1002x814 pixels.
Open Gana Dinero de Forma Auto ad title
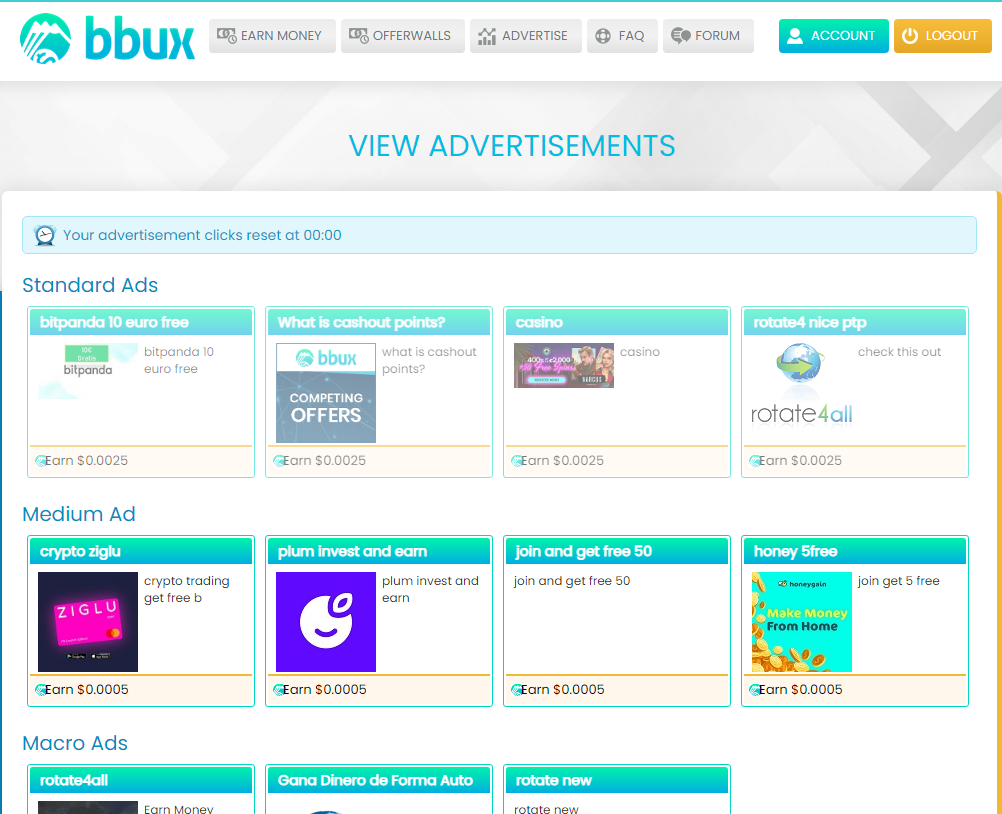(375, 780)
